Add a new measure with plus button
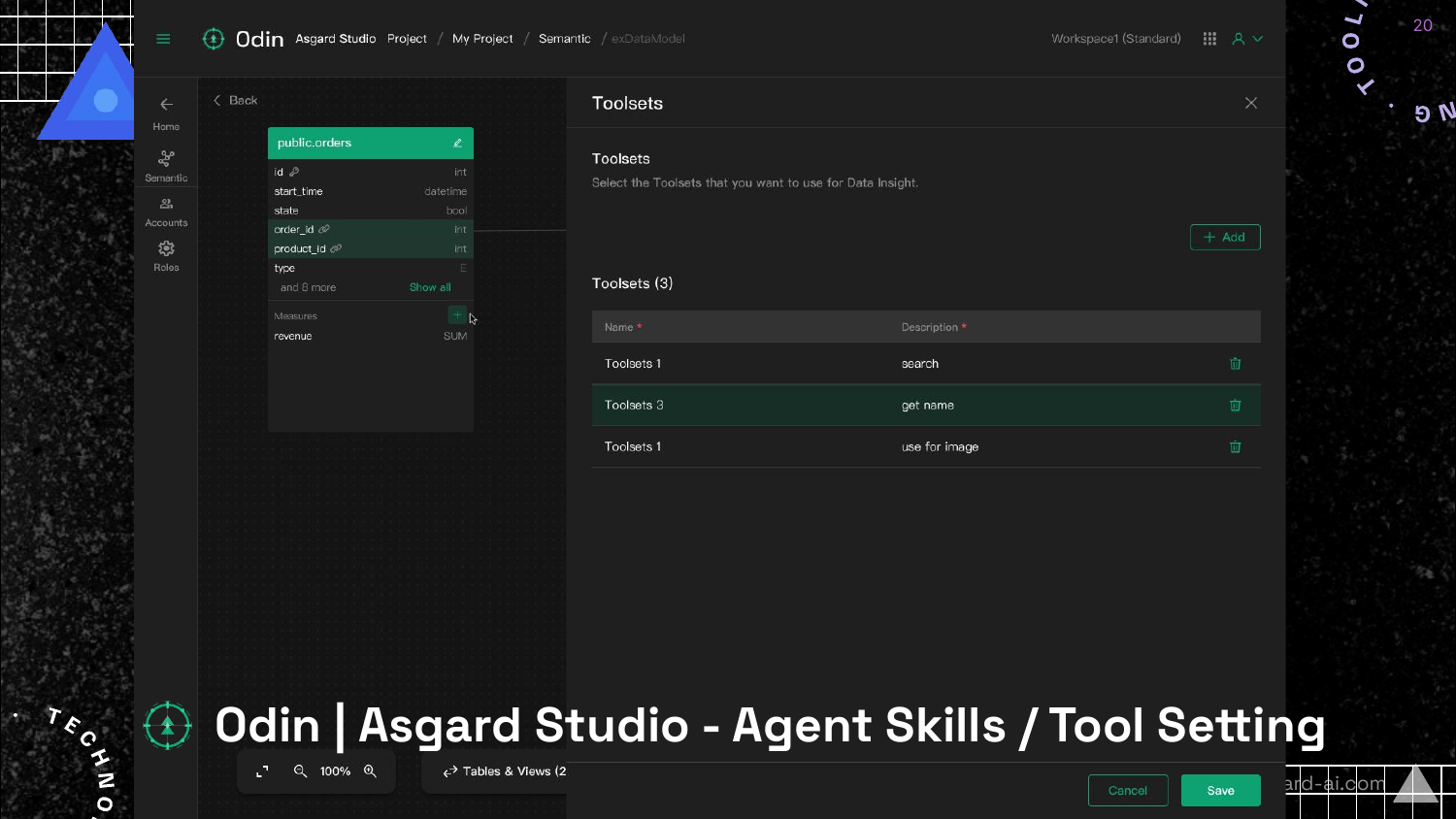Image resolution: width=1456 pixels, height=819 pixels. pos(457,314)
